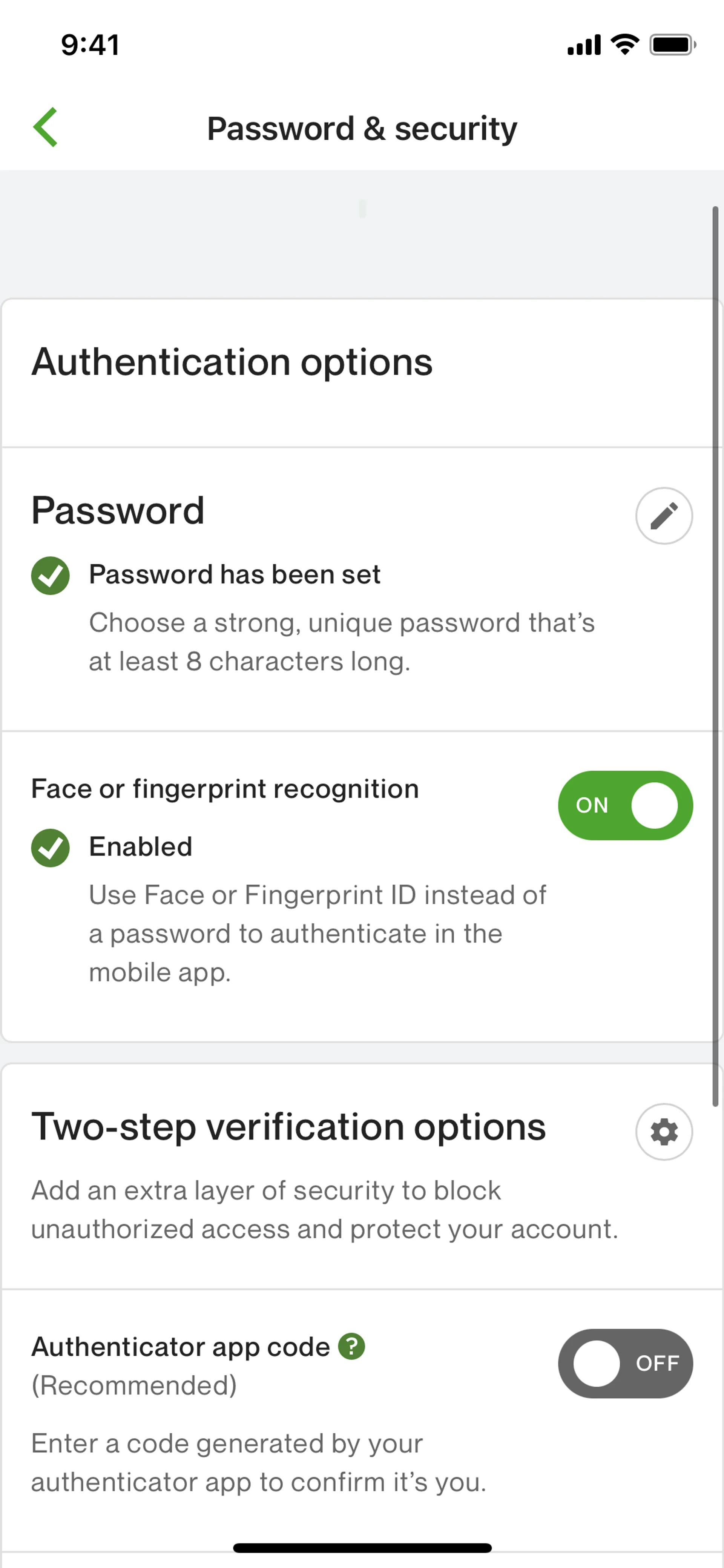Image resolution: width=724 pixels, height=1568 pixels.
Task: Tap the Authentication options heading
Action: click(232, 362)
